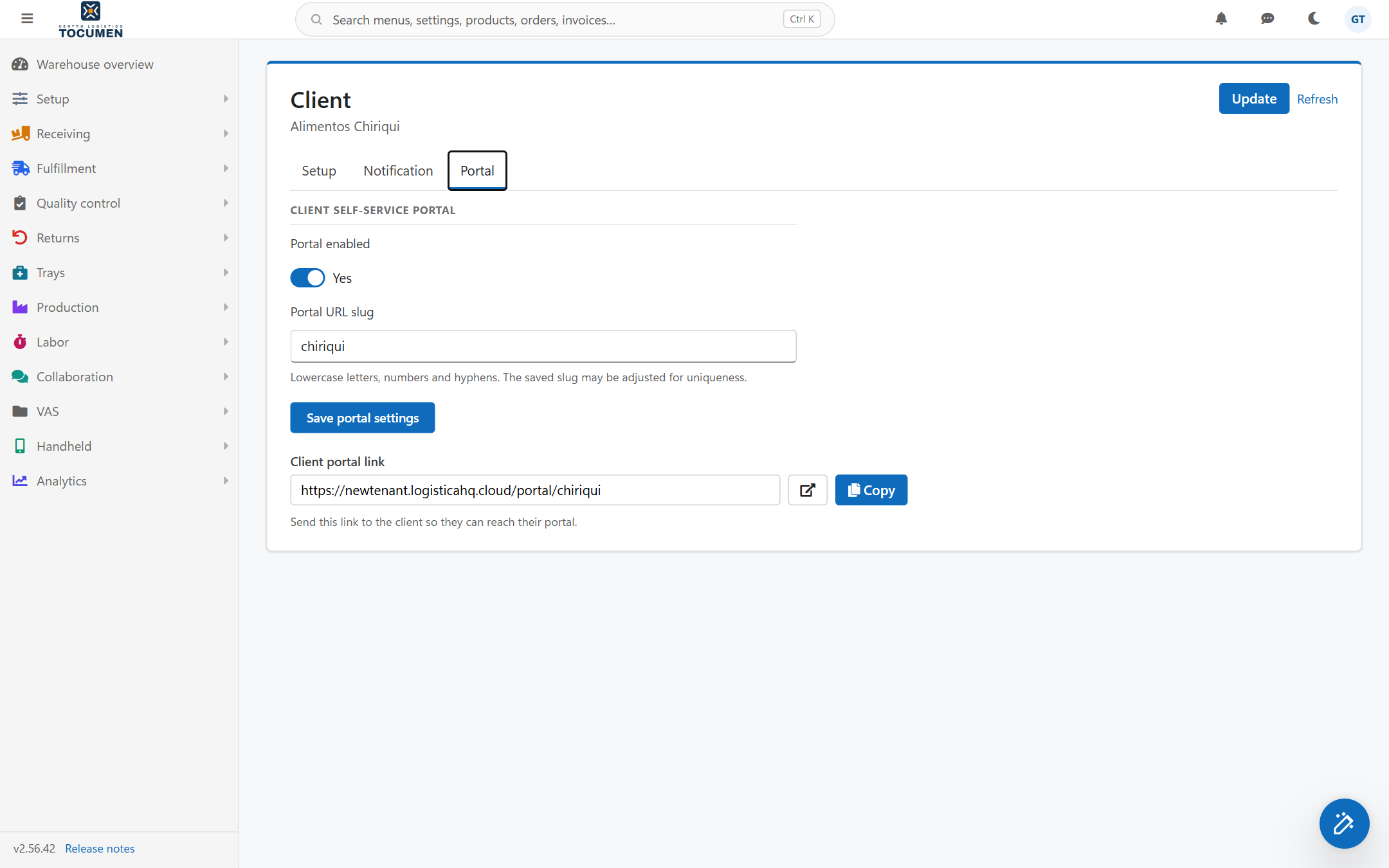Click the Update button
Screen dimensions: 1389x868
[1254, 98]
